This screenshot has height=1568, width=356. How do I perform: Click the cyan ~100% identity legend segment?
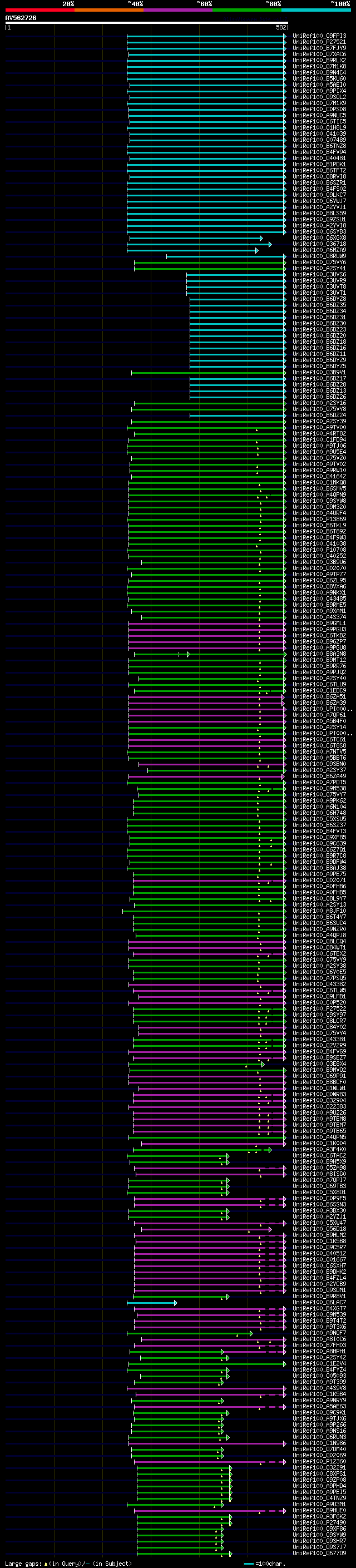(x=316, y=10)
